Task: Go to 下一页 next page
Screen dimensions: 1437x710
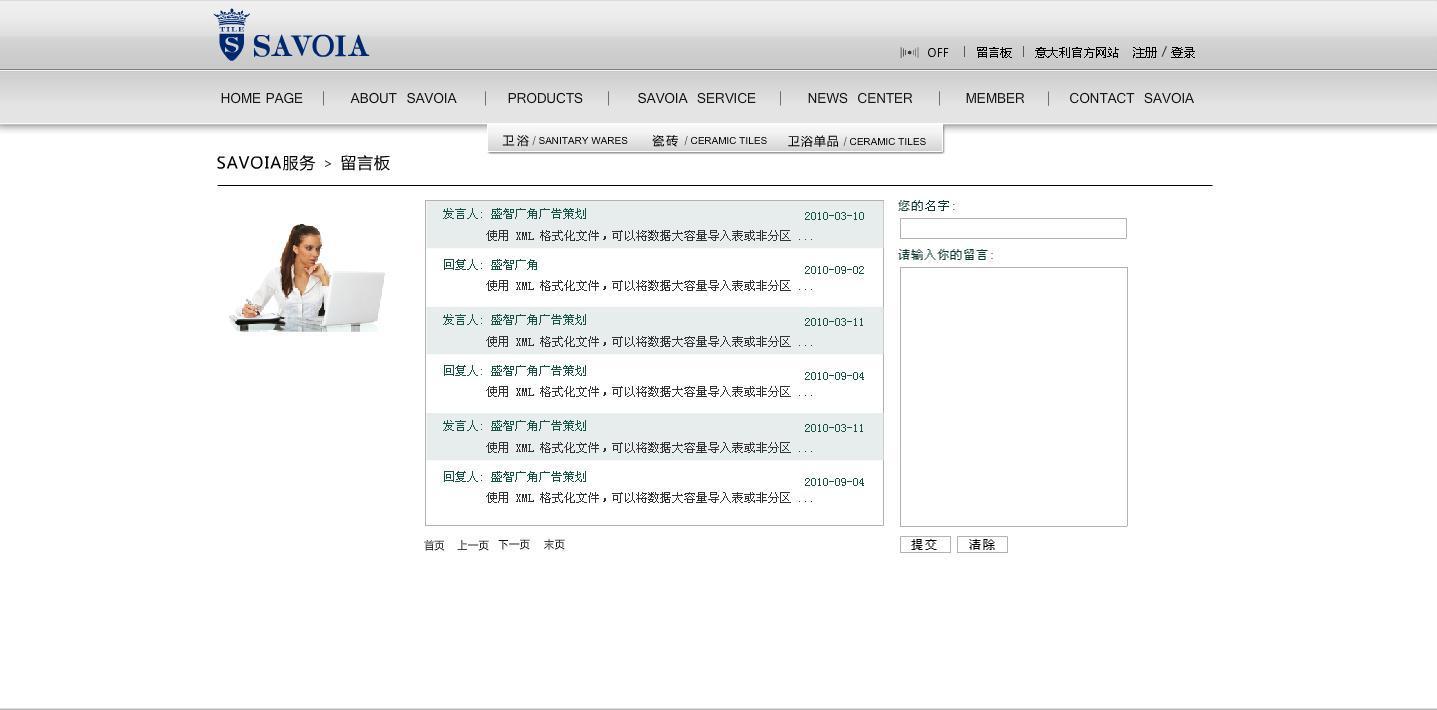Action: pos(514,545)
